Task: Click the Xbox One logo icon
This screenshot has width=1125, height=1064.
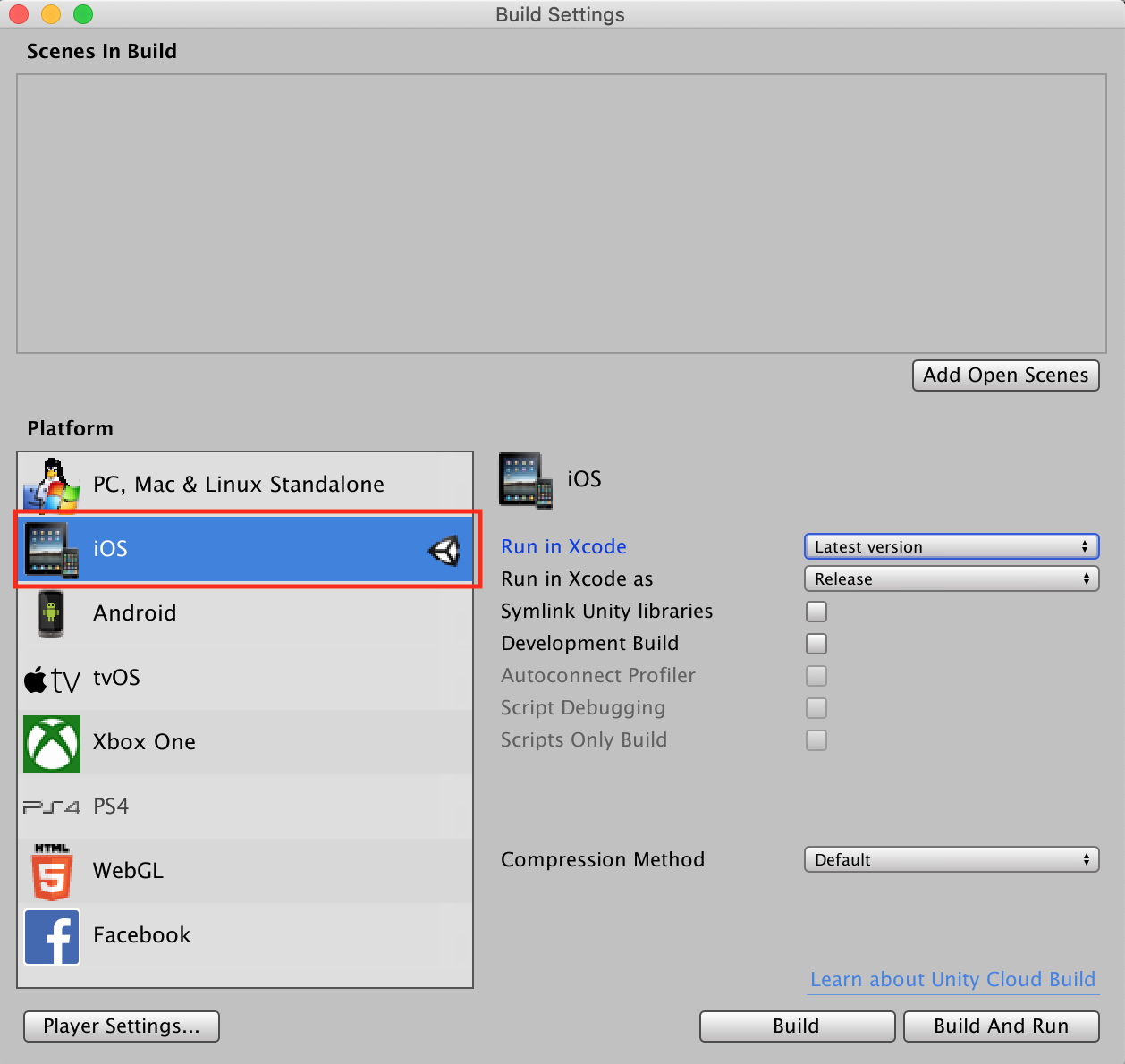Action: (x=52, y=743)
